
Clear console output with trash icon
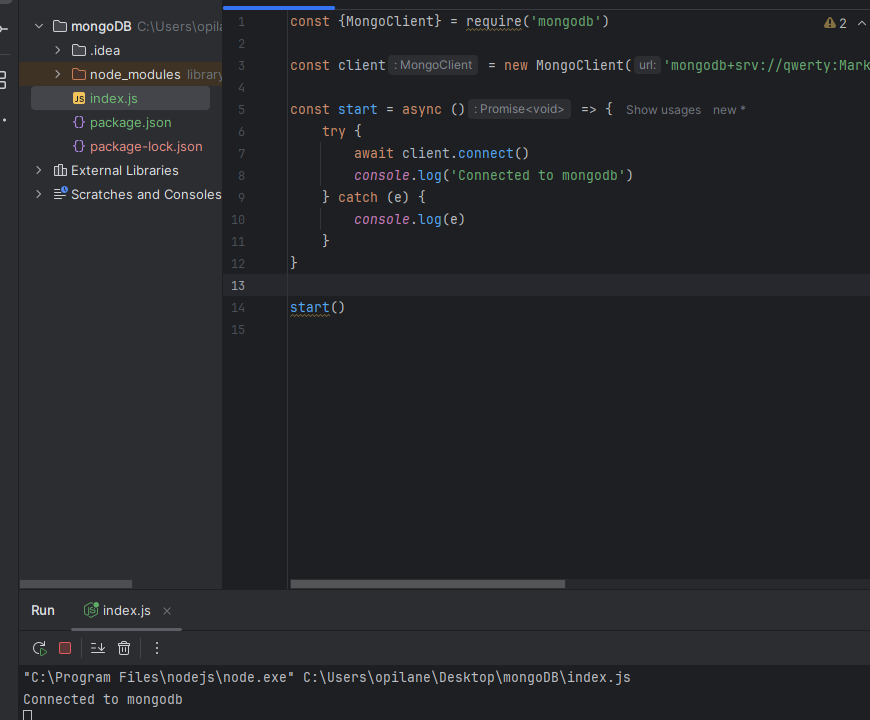click(x=124, y=648)
